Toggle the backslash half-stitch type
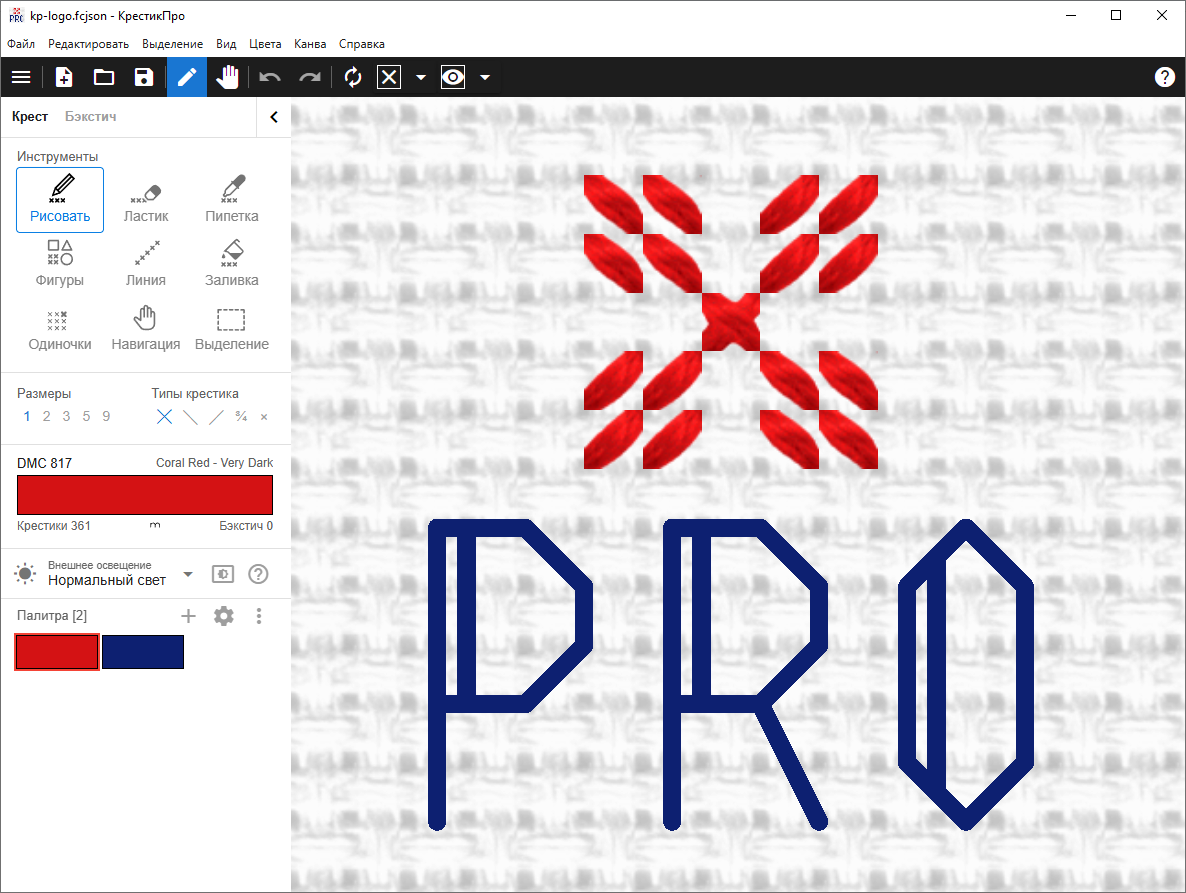The height and width of the screenshot is (893, 1186). [x=189, y=417]
